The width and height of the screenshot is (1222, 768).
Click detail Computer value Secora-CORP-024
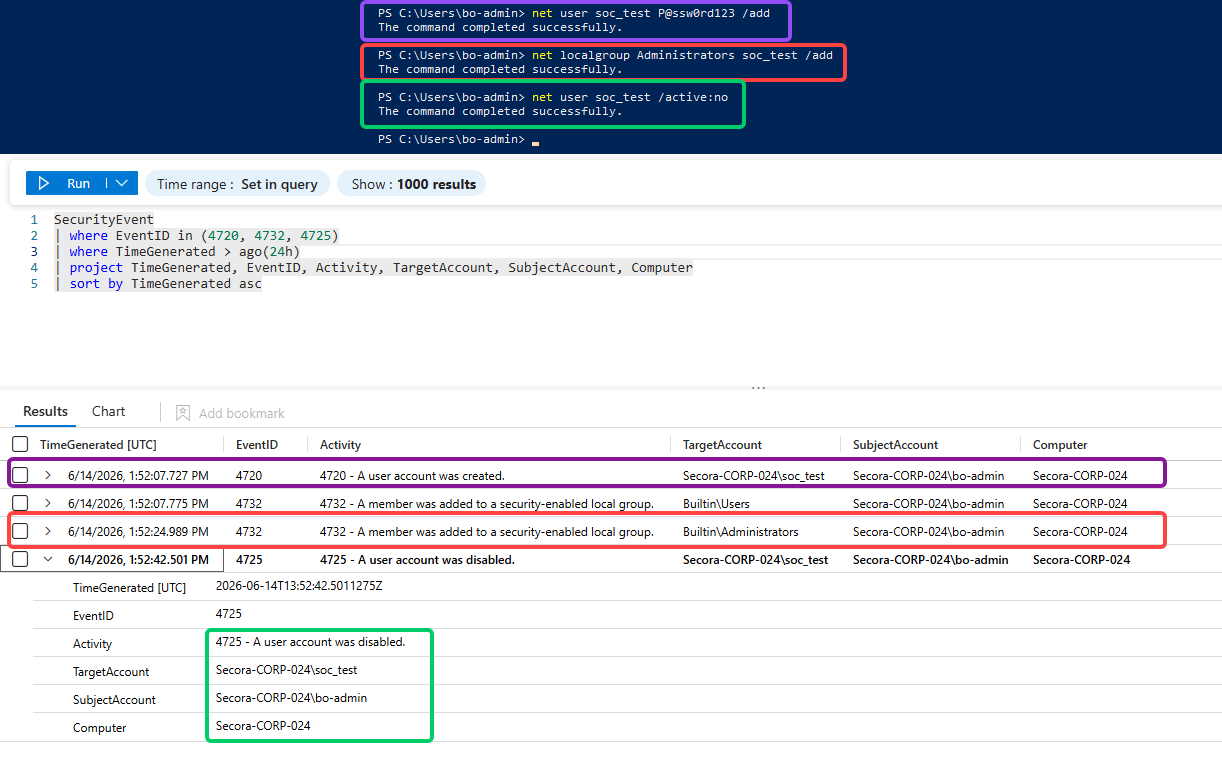263,725
